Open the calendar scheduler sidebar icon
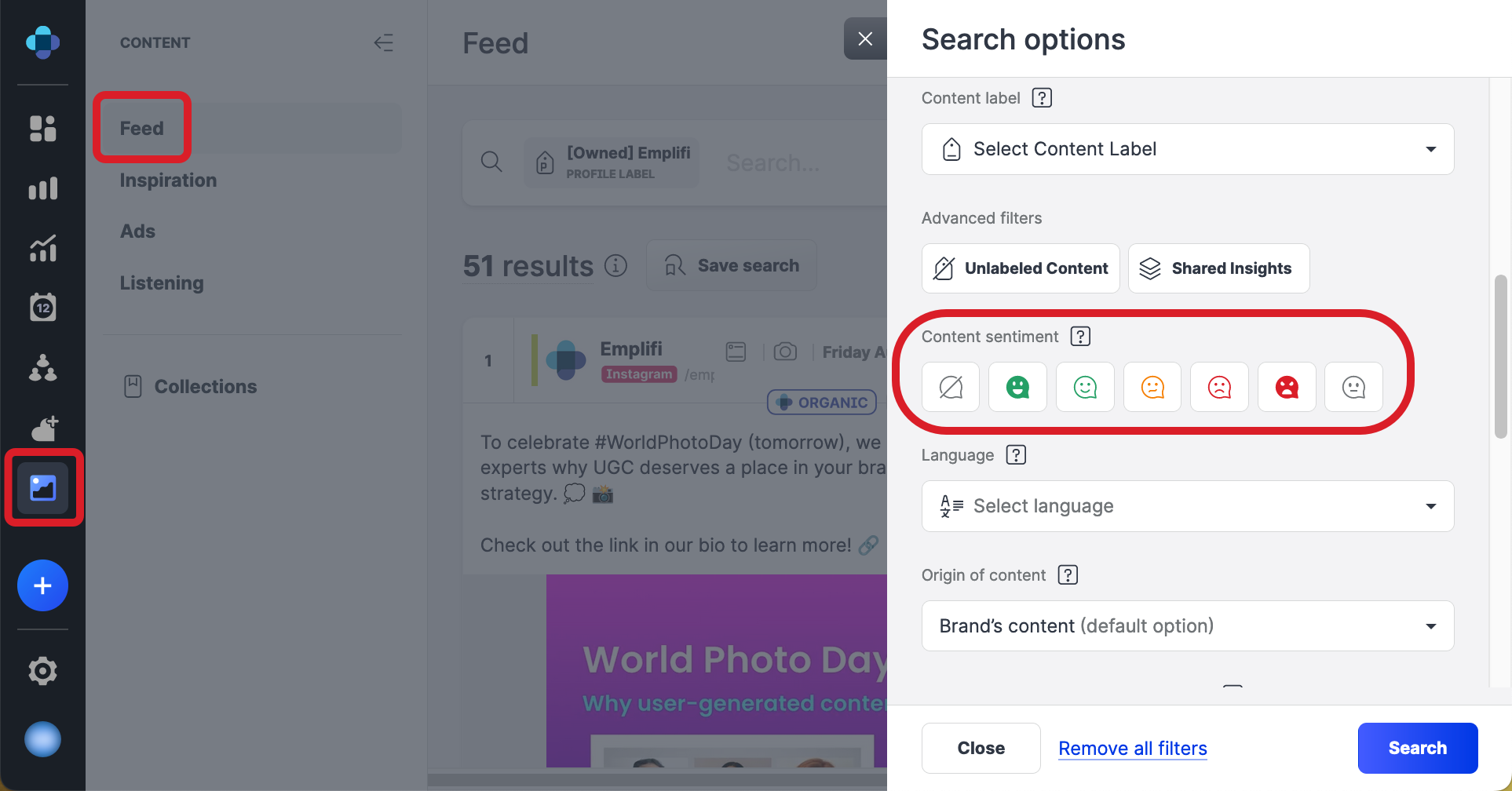Screen dimensions: 1512x791 (x=43, y=308)
